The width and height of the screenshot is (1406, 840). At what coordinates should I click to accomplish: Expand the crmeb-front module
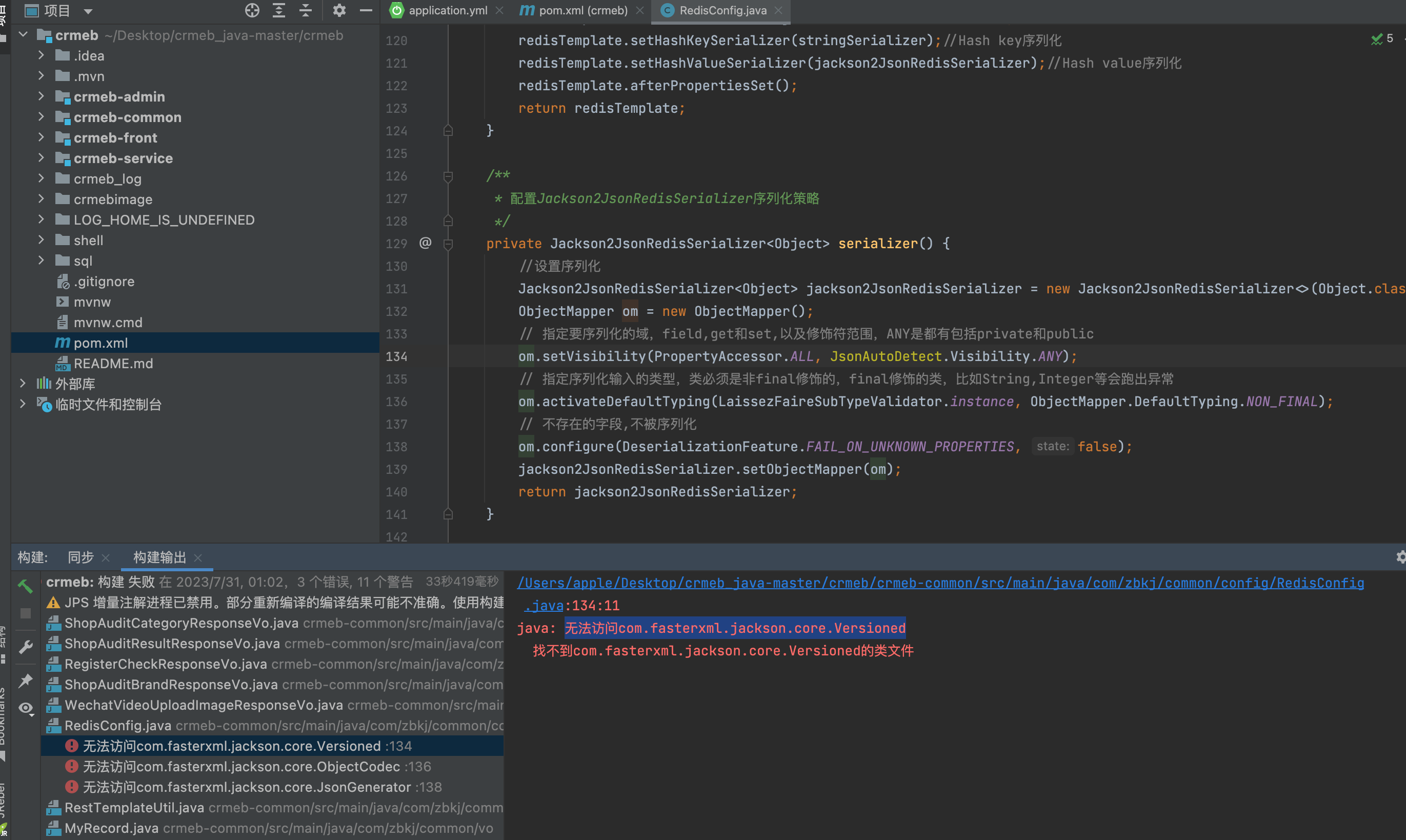point(42,137)
